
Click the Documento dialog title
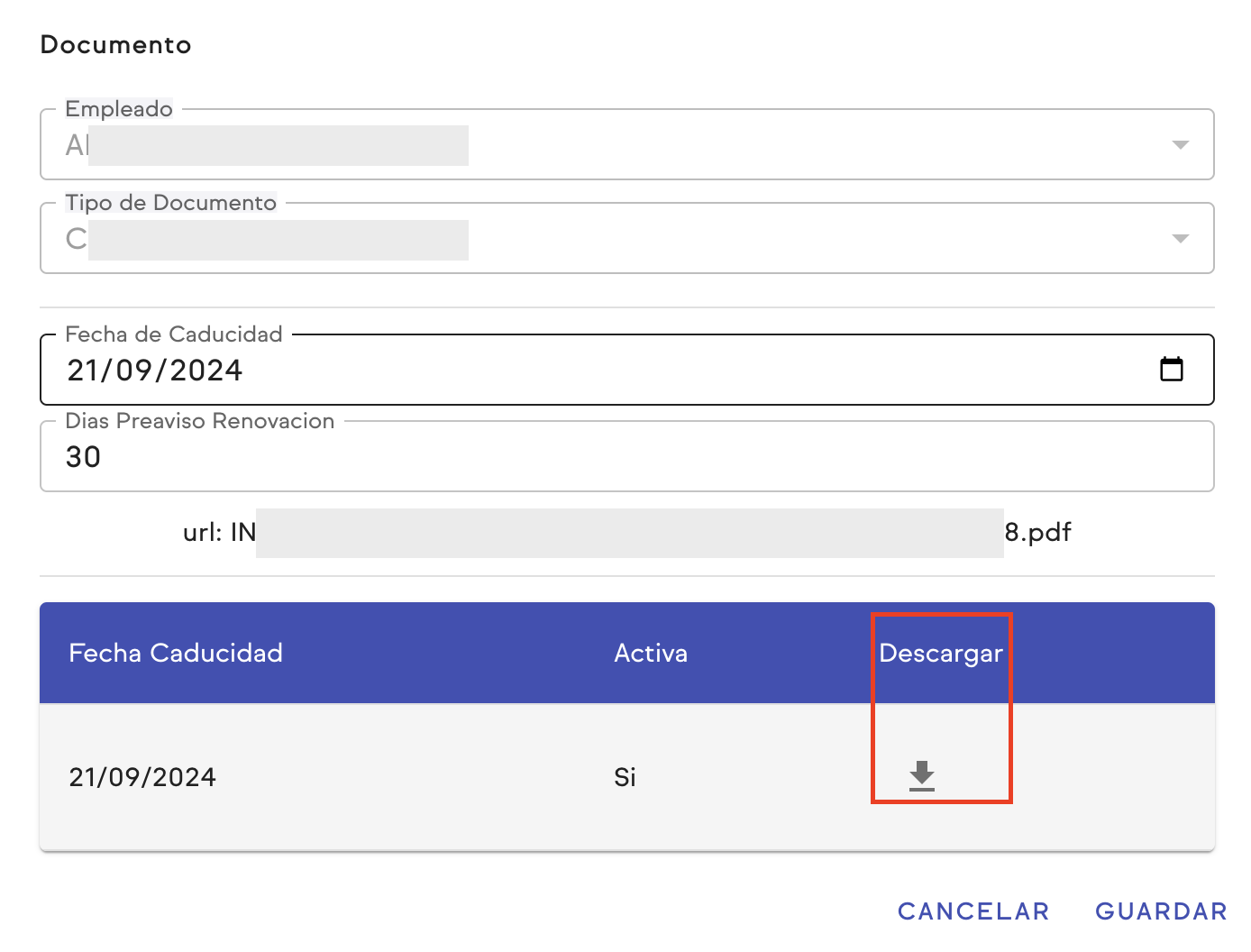click(116, 45)
